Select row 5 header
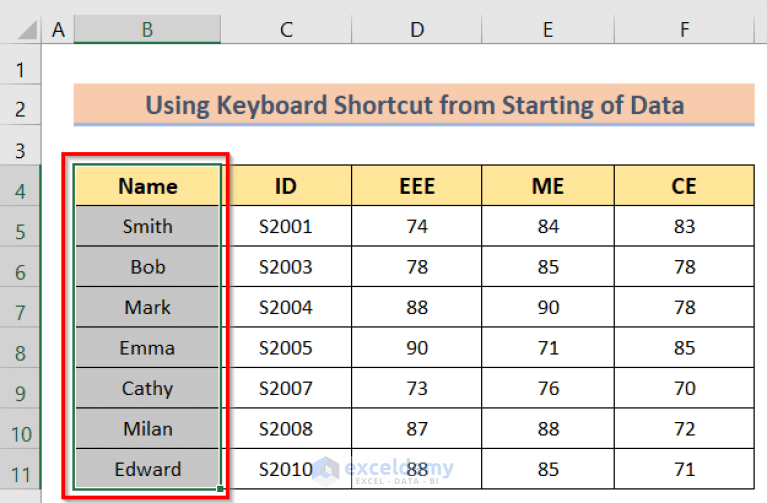This screenshot has width=767, height=503. (20, 226)
